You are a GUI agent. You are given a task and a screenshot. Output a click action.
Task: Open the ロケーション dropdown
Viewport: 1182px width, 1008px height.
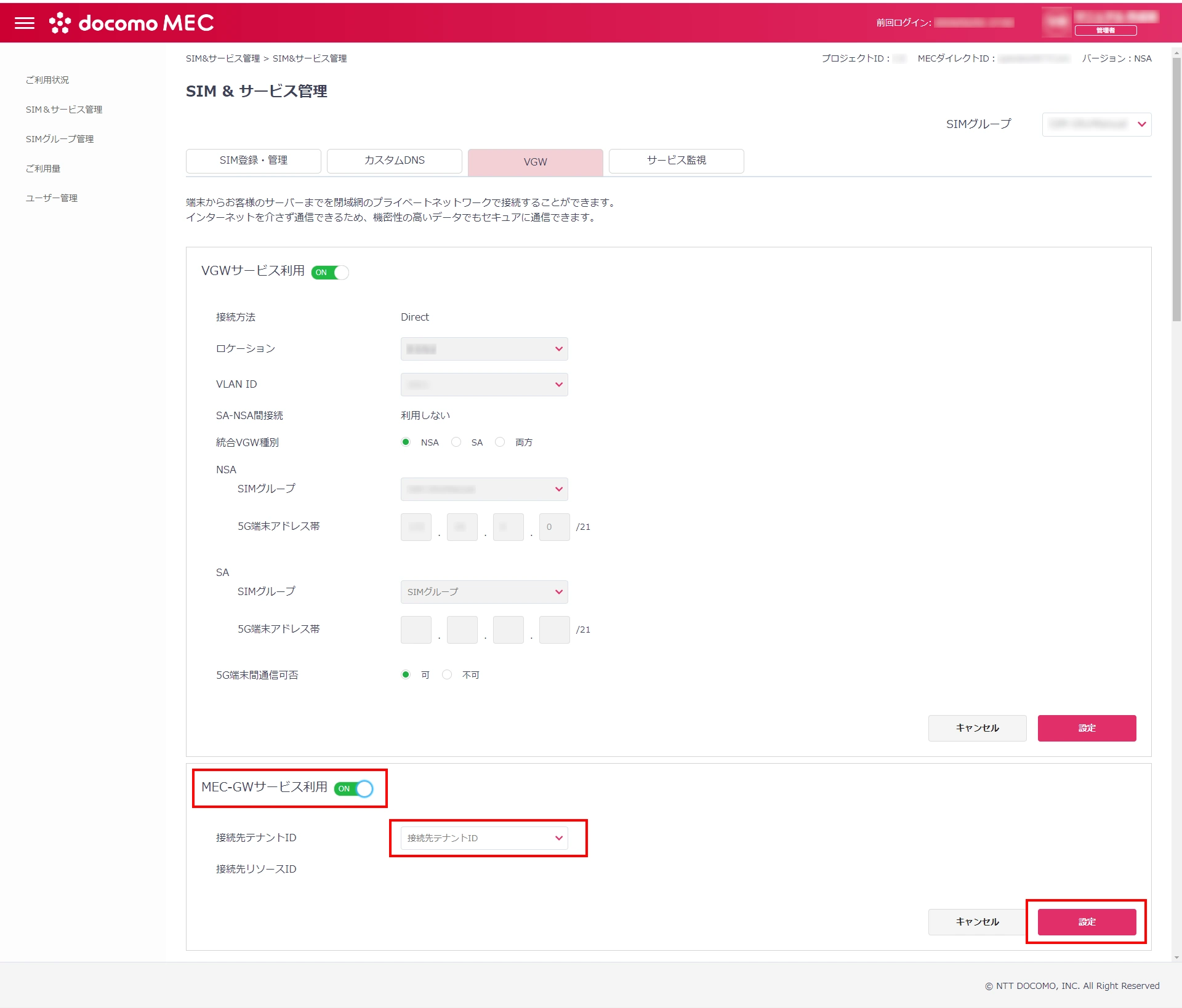484,349
